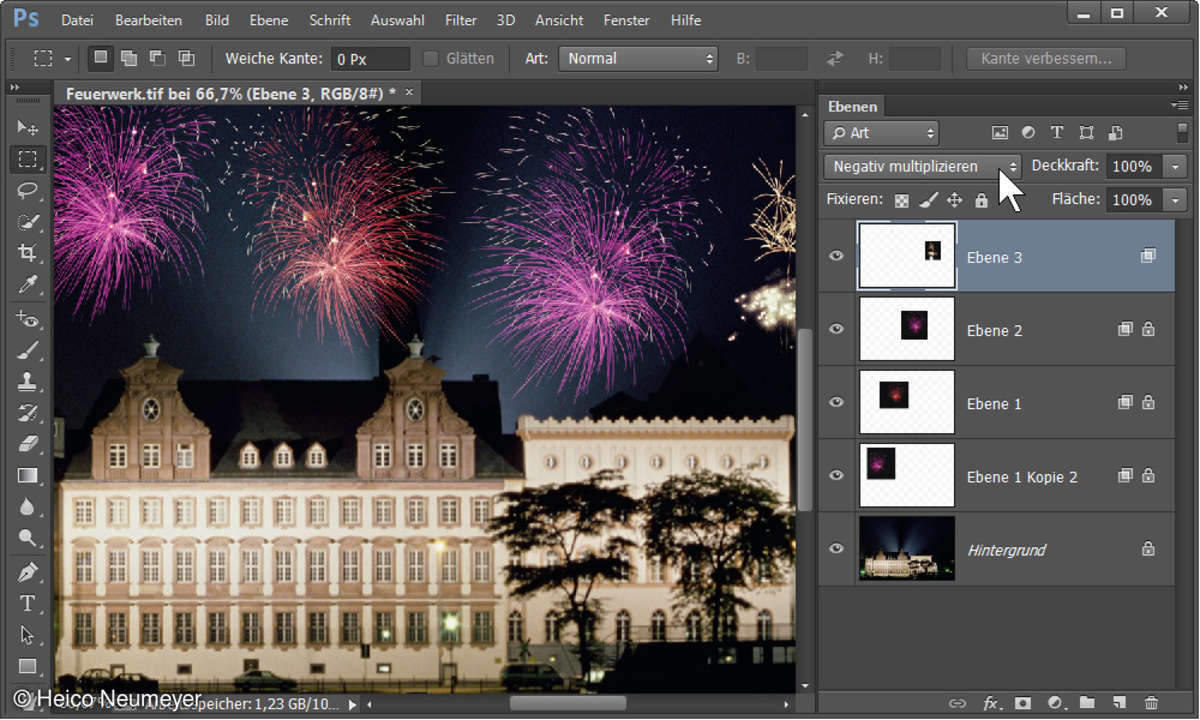This screenshot has height=720, width=1200.
Task: Hide the Ebene 3 layer
Action: pyautogui.click(x=836, y=256)
